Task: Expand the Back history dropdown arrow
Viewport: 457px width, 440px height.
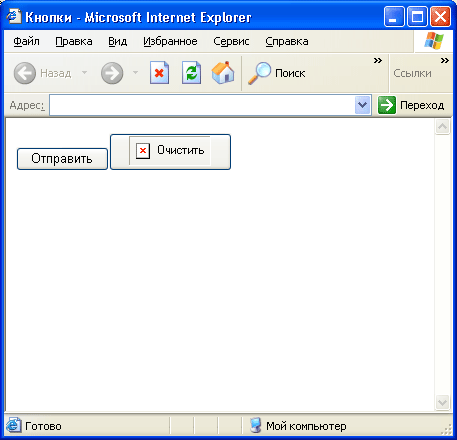Action: tap(84, 72)
